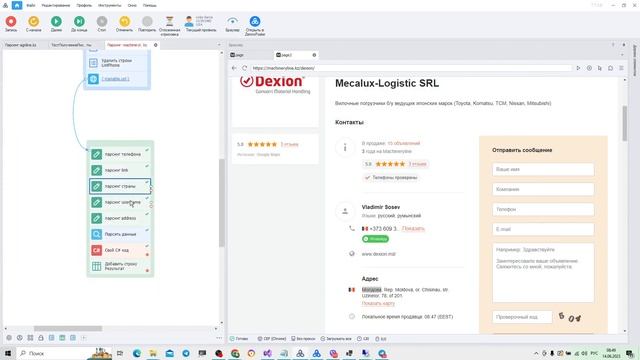Open the Инструменты menu
Viewport: 640px width, 360px height.
click(109, 6)
